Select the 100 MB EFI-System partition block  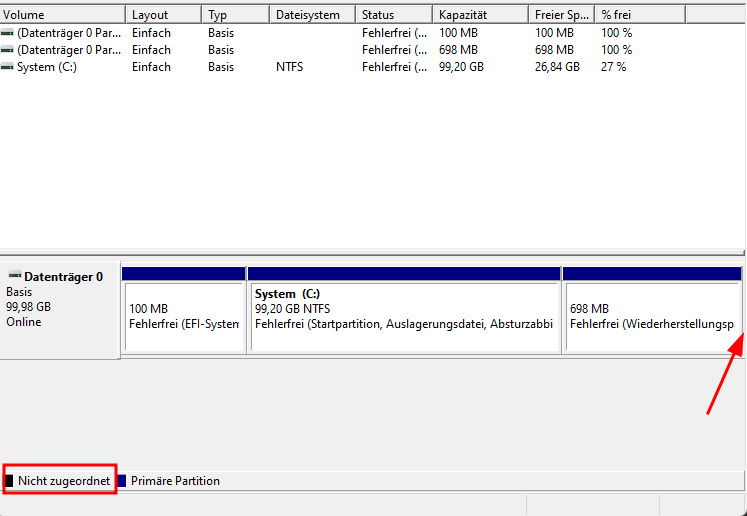(x=184, y=317)
